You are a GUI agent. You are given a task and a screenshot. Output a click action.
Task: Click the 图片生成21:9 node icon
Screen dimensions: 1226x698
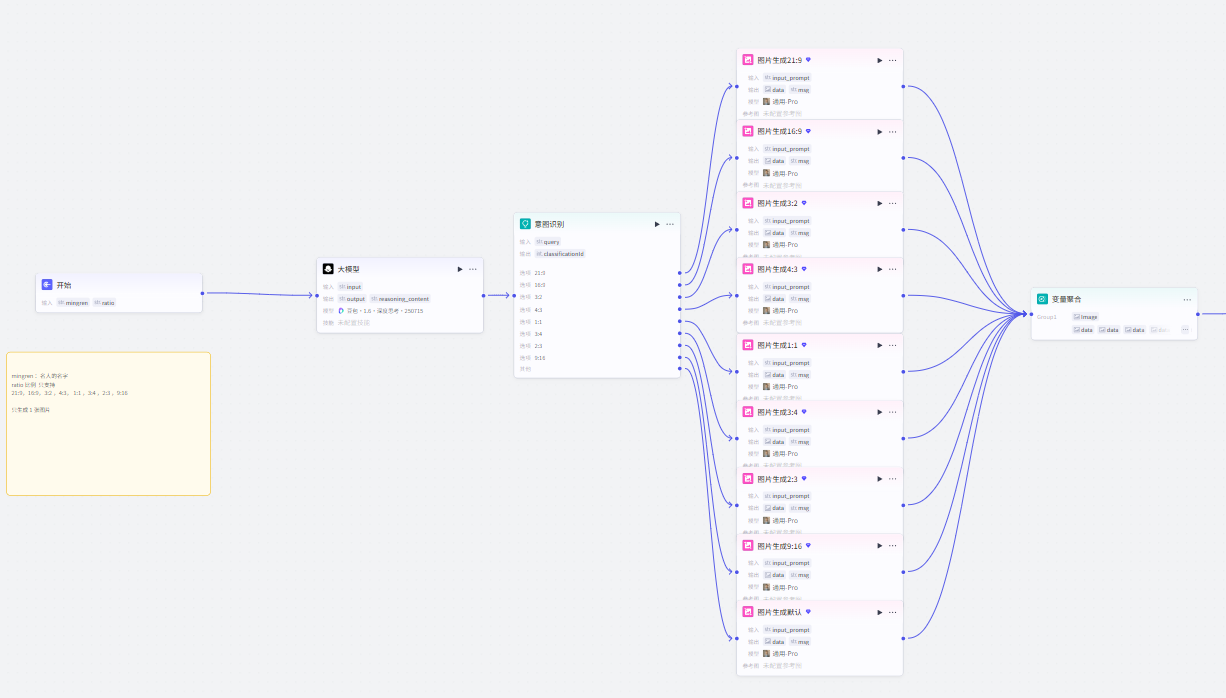748,60
